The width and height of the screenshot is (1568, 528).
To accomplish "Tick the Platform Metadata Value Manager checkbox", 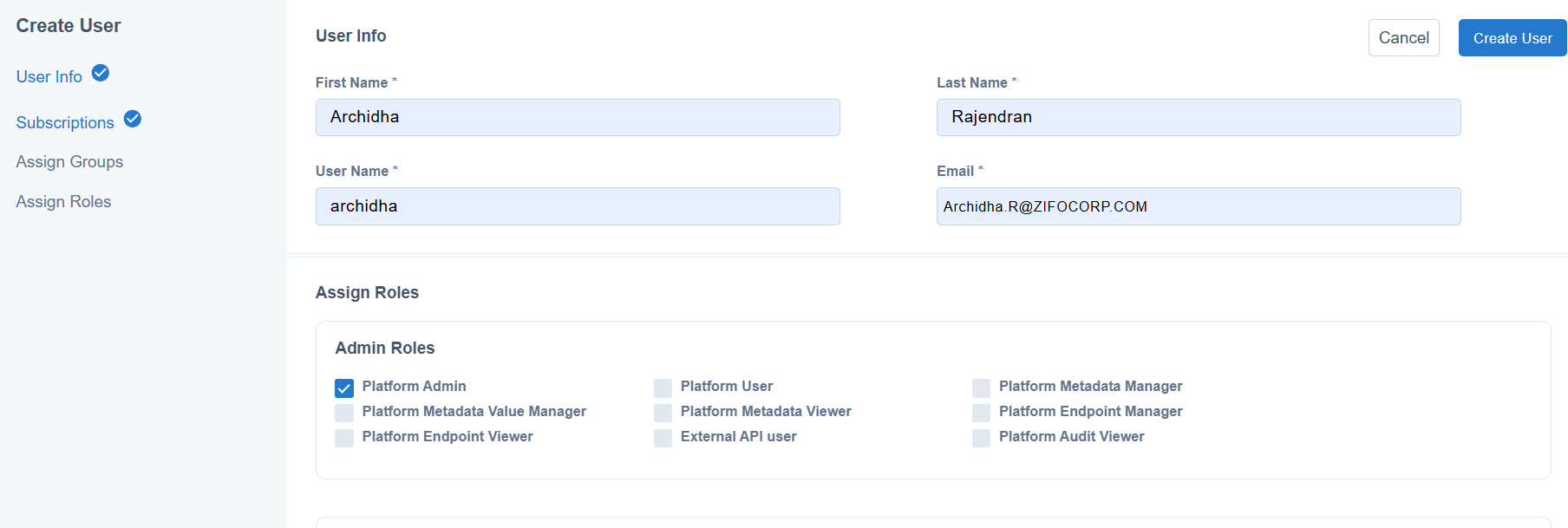I will pos(344,413).
